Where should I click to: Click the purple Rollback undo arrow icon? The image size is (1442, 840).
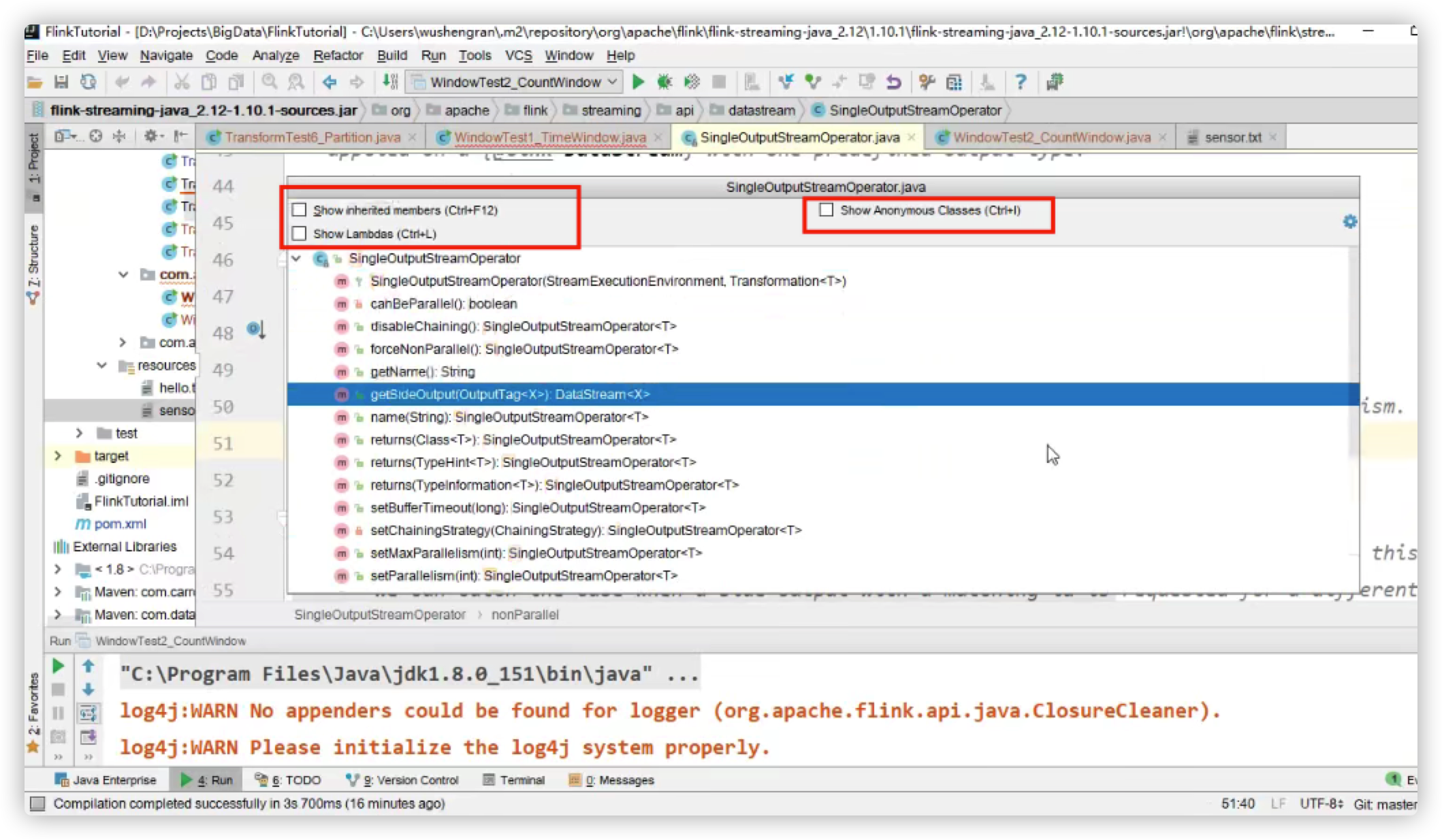(x=893, y=82)
